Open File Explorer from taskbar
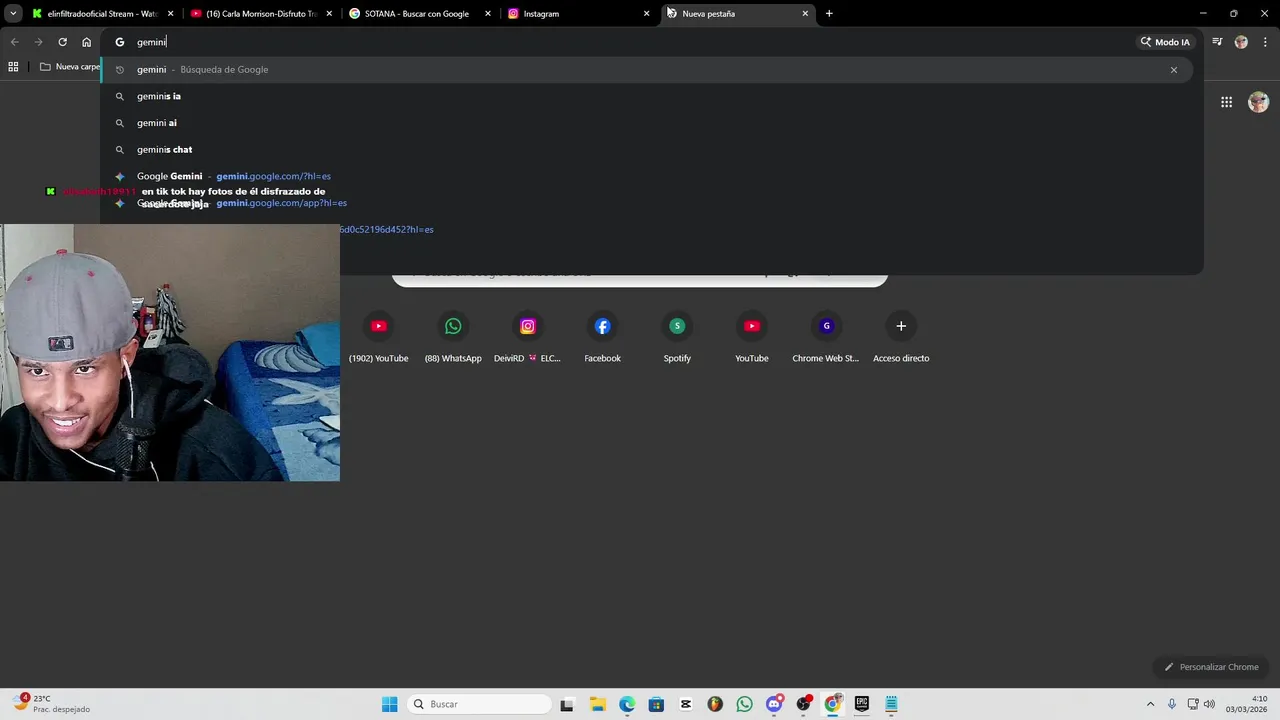Image resolution: width=1280 pixels, height=720 pixels. [597, 704]
